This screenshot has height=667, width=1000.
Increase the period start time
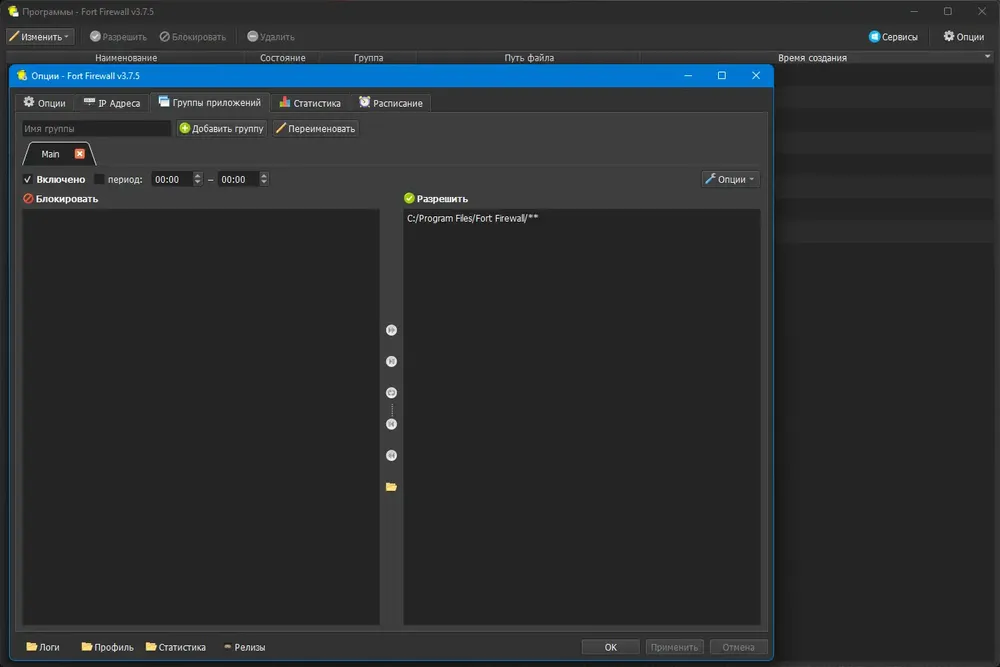tap(198, 175)
